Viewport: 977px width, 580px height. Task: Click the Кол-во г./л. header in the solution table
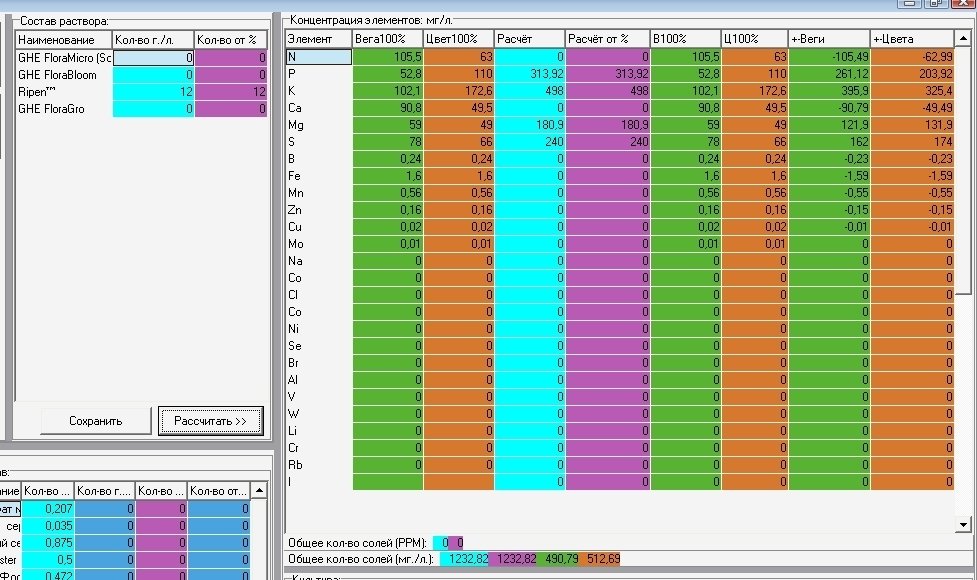coord(153,40)
